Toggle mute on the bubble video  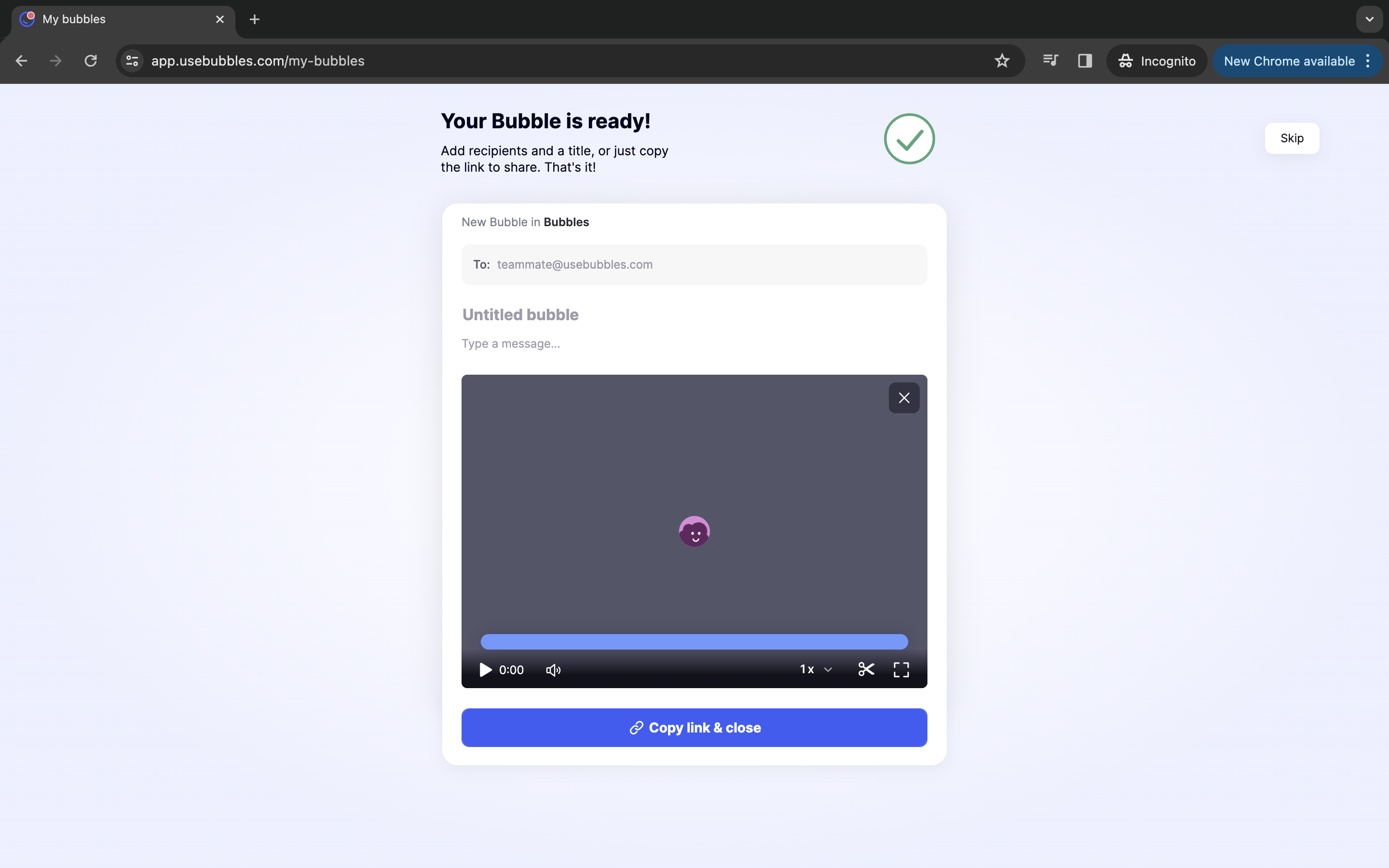[553, 669]
